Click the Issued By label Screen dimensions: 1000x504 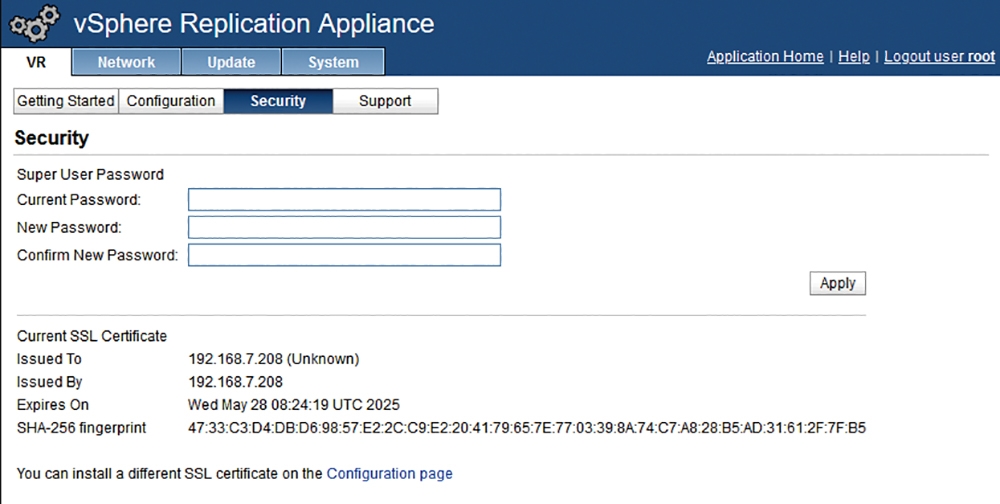[50, 382]
